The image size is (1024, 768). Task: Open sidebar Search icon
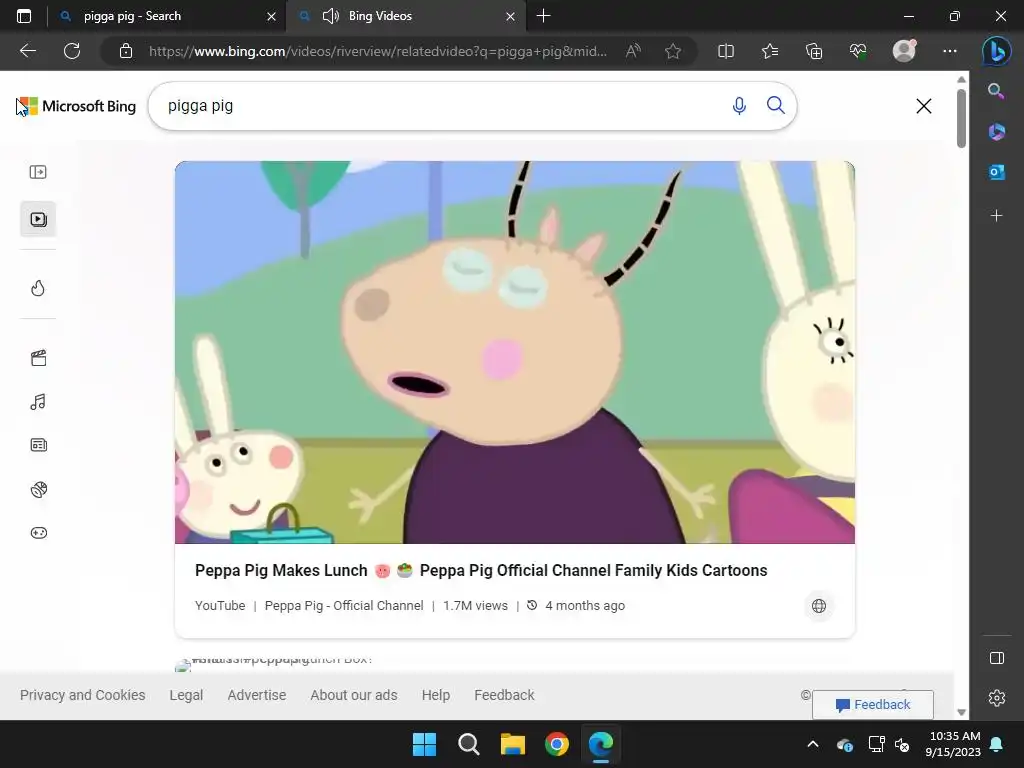click(x=997, y=91)
